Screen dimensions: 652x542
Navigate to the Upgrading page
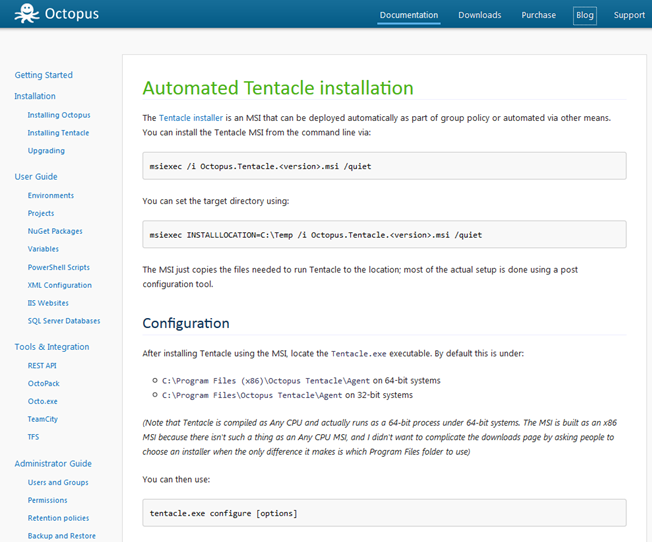46,151
